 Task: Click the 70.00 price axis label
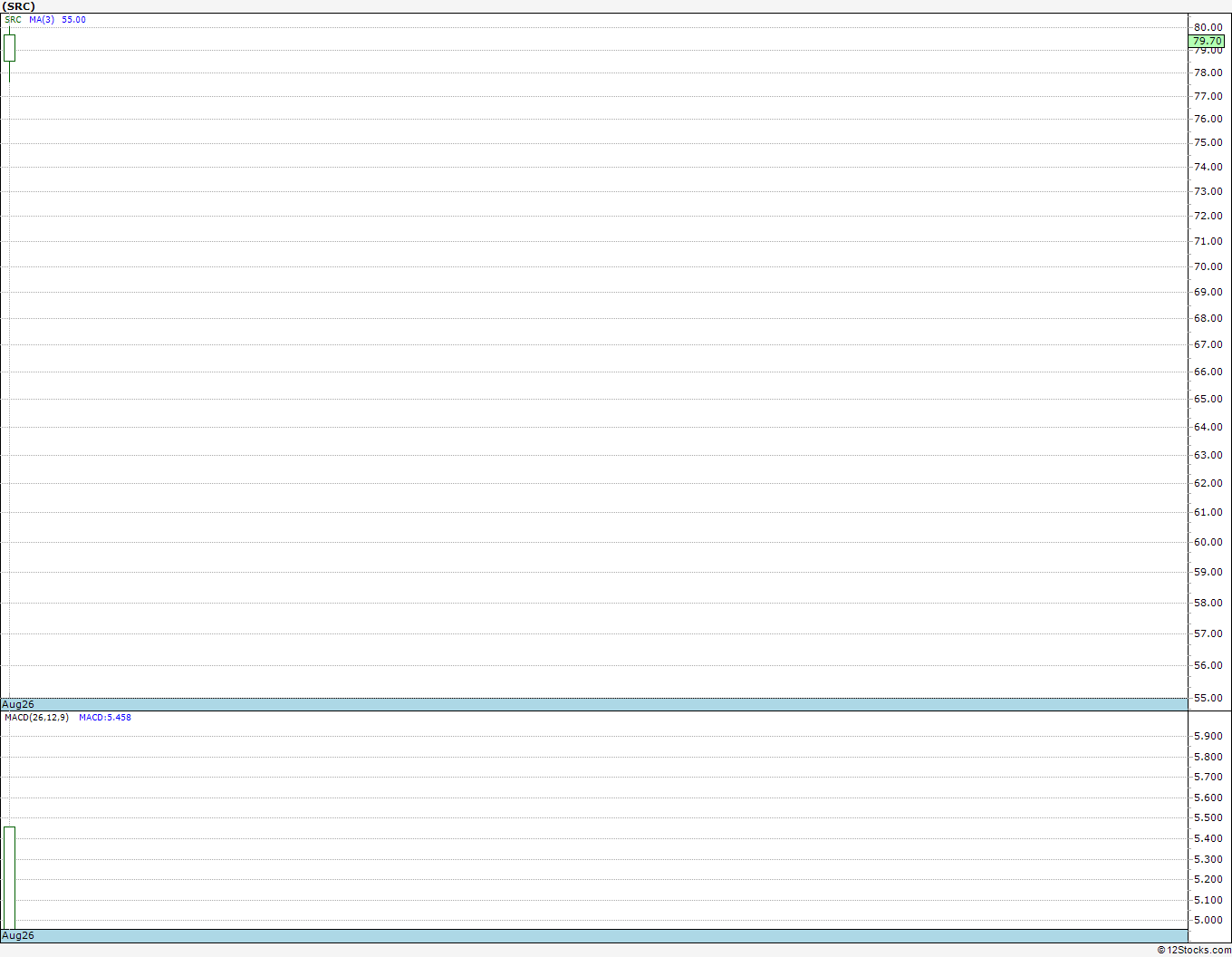(1208, 266)
